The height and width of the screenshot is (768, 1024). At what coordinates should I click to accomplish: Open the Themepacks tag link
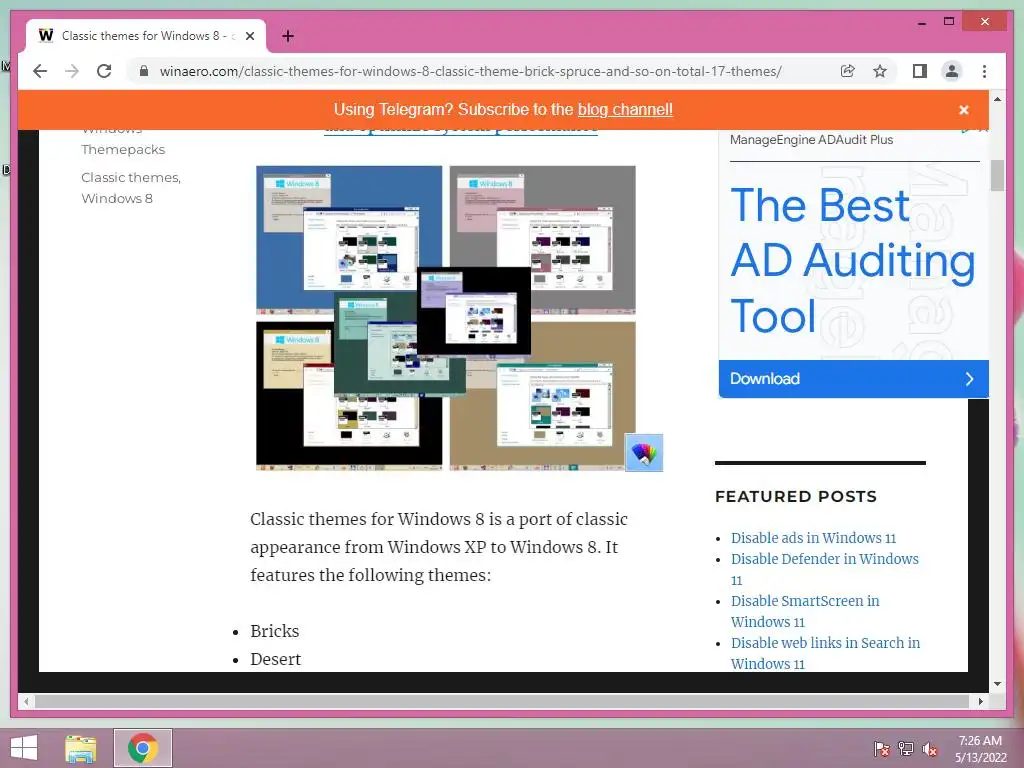[123, 150]
